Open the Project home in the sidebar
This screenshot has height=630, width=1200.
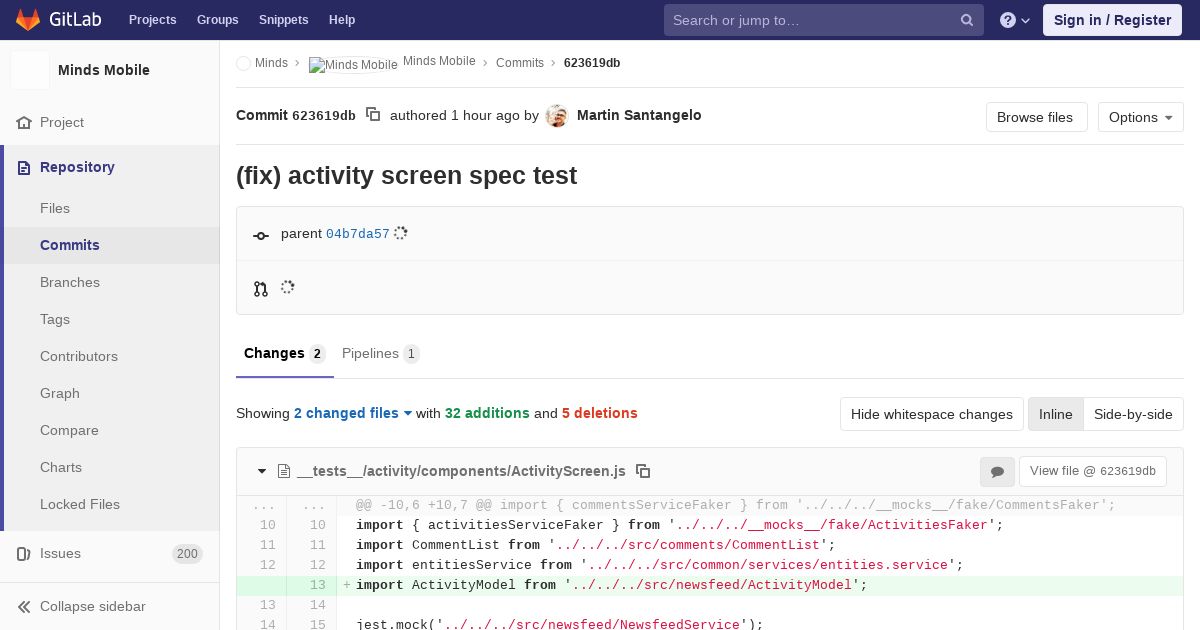click(62, 122)
